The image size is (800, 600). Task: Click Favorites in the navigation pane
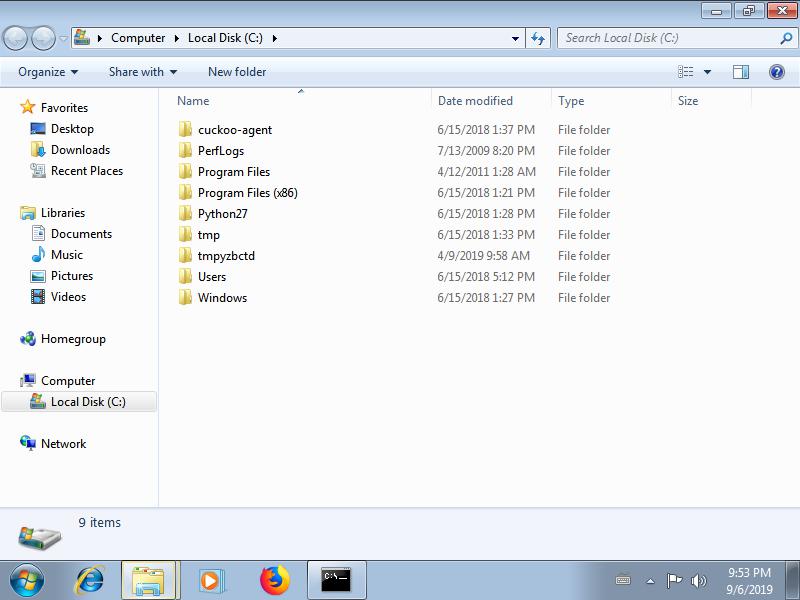click(x=64, y=108)
